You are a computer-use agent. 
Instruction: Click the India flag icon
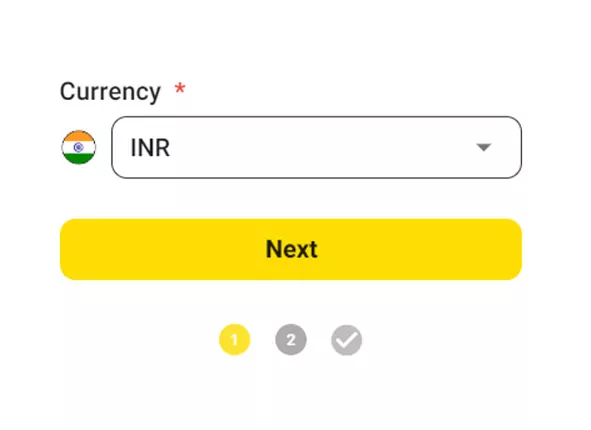pos(78,147)
